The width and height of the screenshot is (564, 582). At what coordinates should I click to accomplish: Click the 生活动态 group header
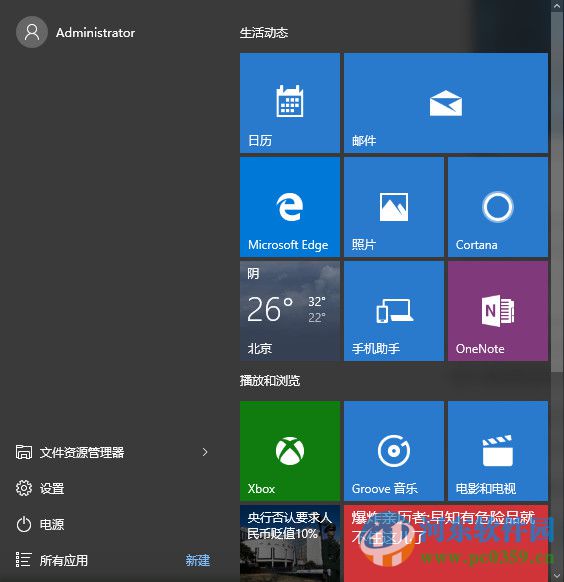coord(264,33)
